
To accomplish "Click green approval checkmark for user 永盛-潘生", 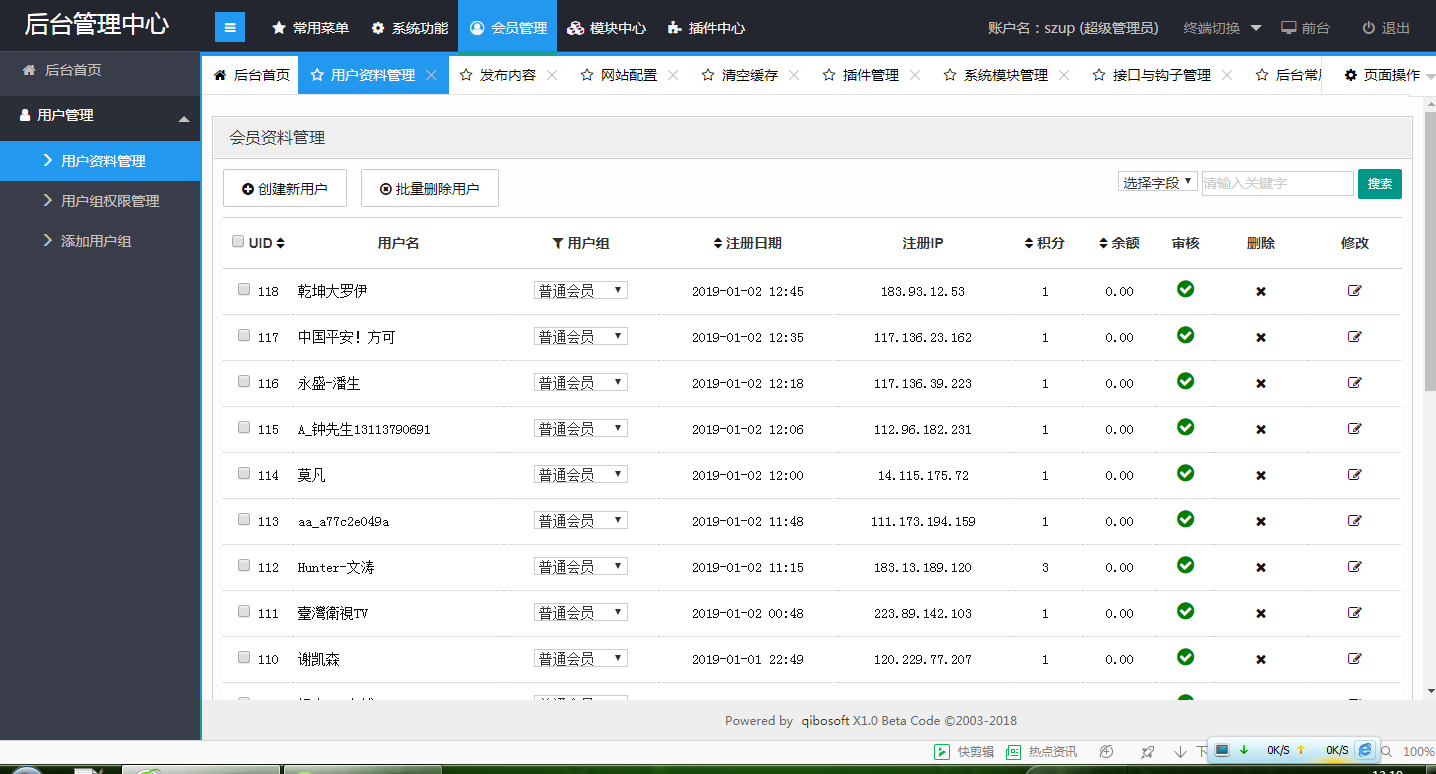I will pos(1185,381).
